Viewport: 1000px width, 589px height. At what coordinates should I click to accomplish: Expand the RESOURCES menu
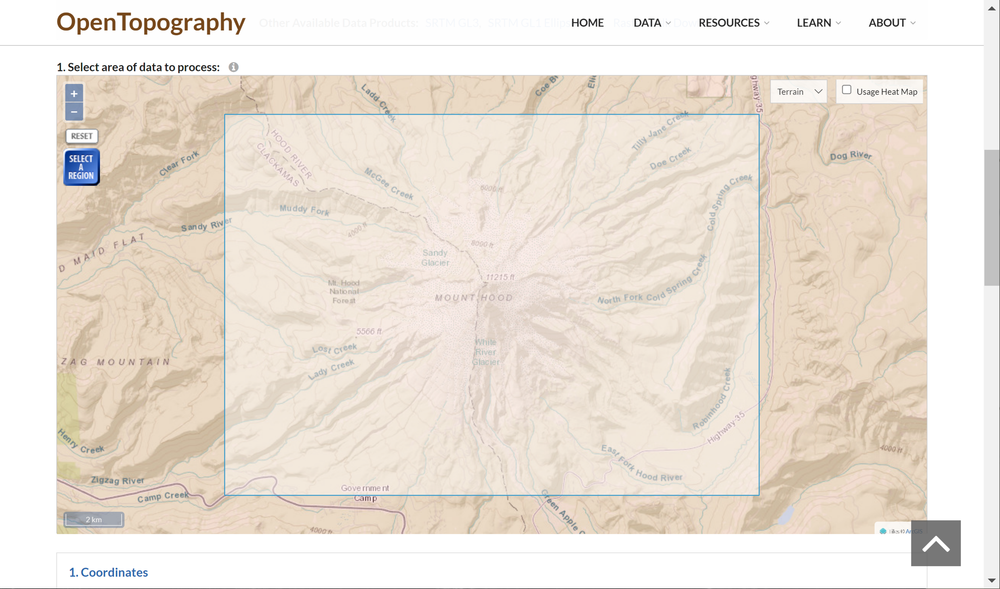point(734,22)
